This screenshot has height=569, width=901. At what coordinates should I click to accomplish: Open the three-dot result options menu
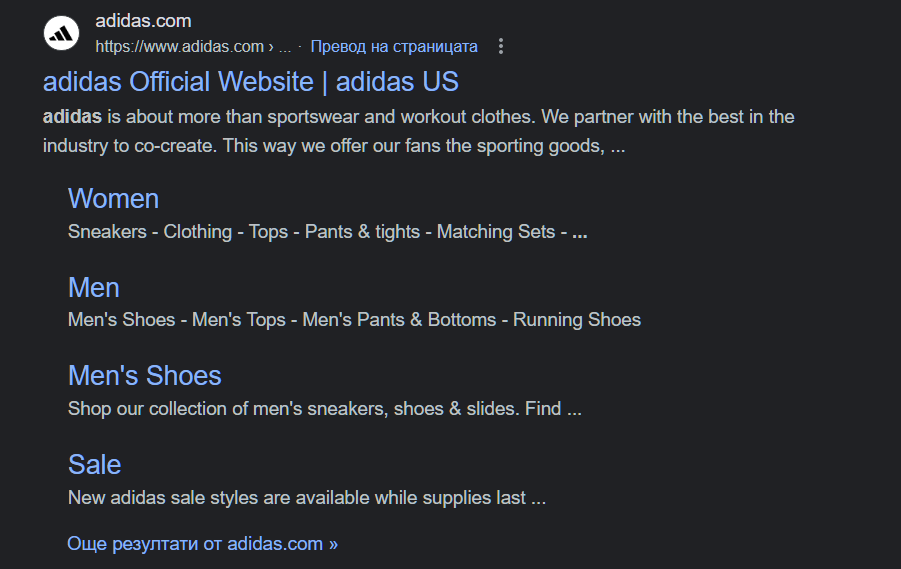click(x=501, y=47)
